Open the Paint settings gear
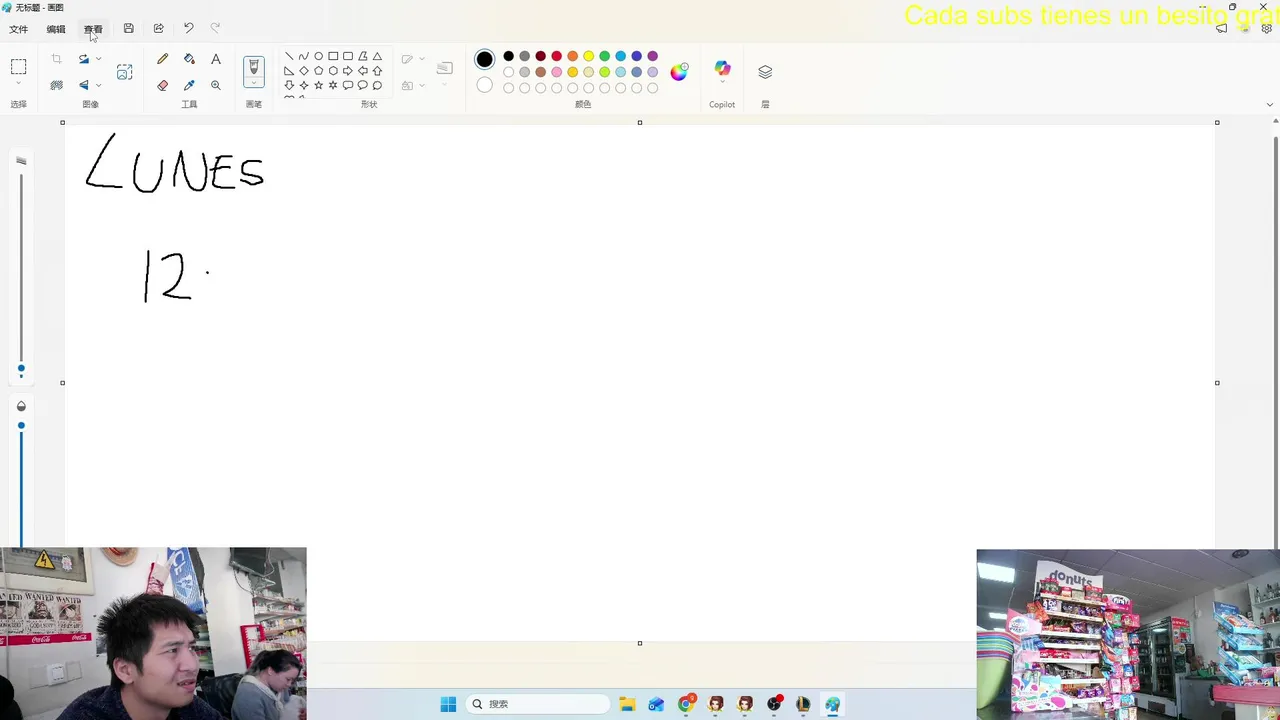Screen dimensions: 1280x720 pyautogui.click(x=1266, y=28)
